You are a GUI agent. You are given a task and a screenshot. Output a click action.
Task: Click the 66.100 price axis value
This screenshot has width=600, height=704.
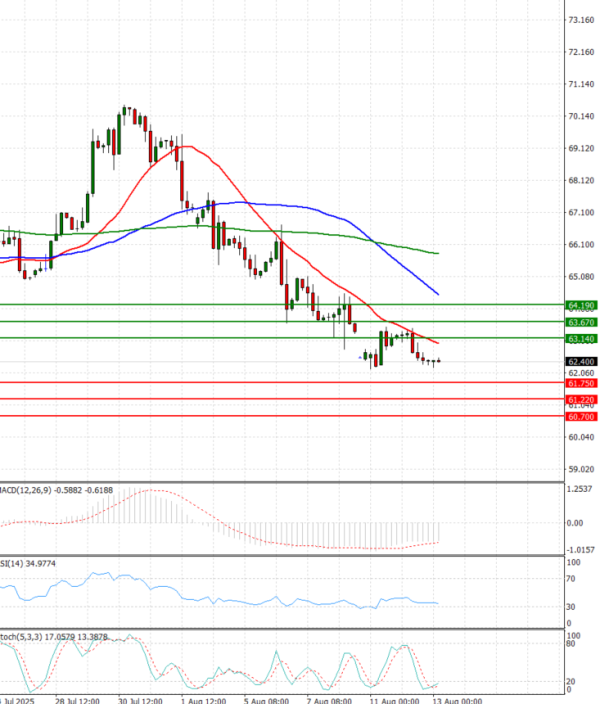[581, 245]
